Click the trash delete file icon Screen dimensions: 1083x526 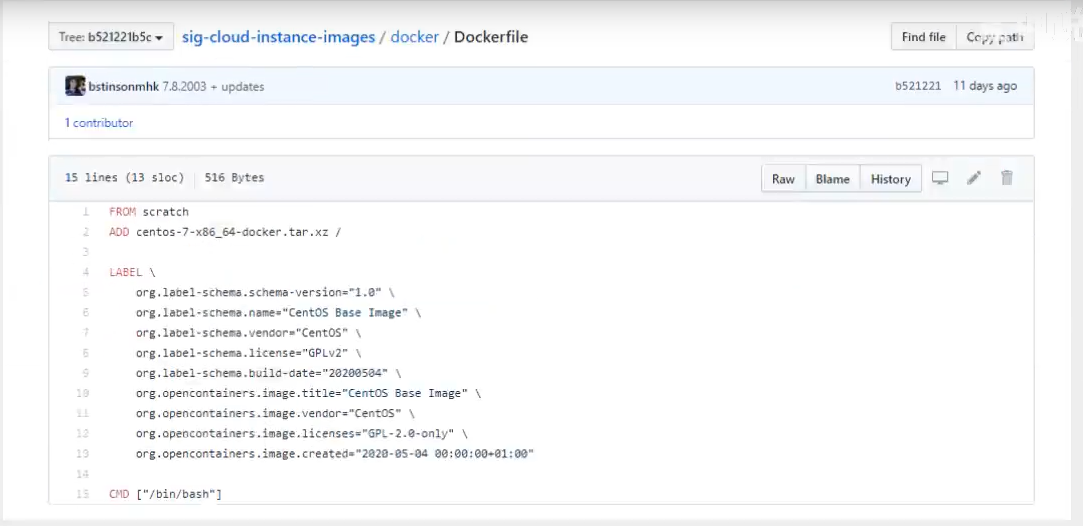(1007, 178)
